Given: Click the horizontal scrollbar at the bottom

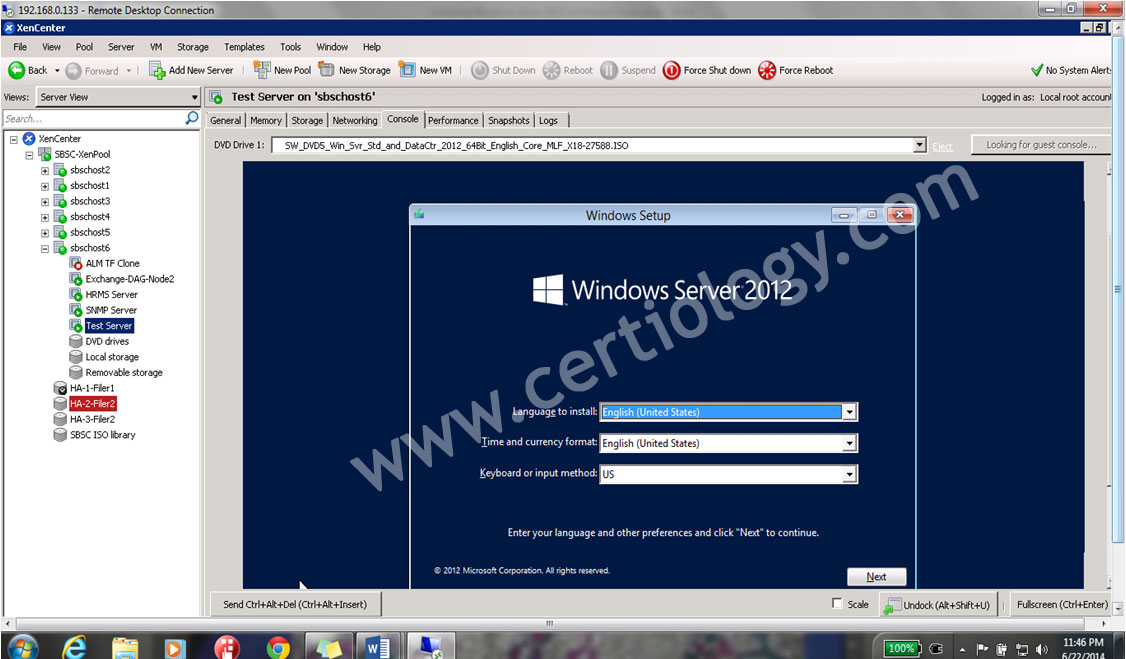Looking at the screenshot, I should click(x=549, y=623).
